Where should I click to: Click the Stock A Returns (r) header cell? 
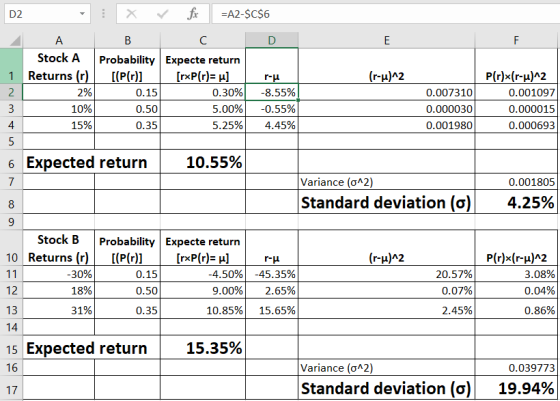click(59, 66)
